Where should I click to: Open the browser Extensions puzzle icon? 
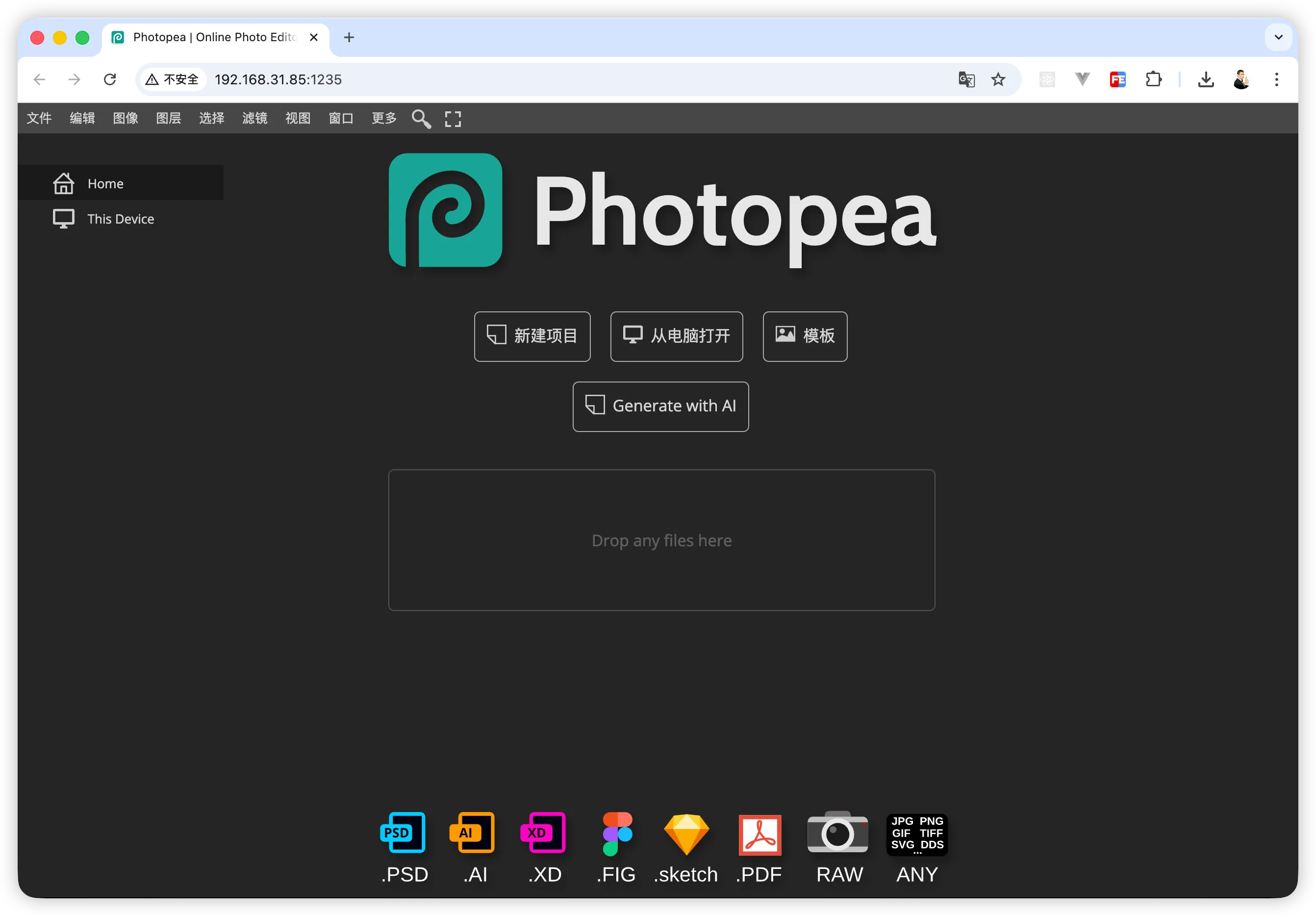1153,79
